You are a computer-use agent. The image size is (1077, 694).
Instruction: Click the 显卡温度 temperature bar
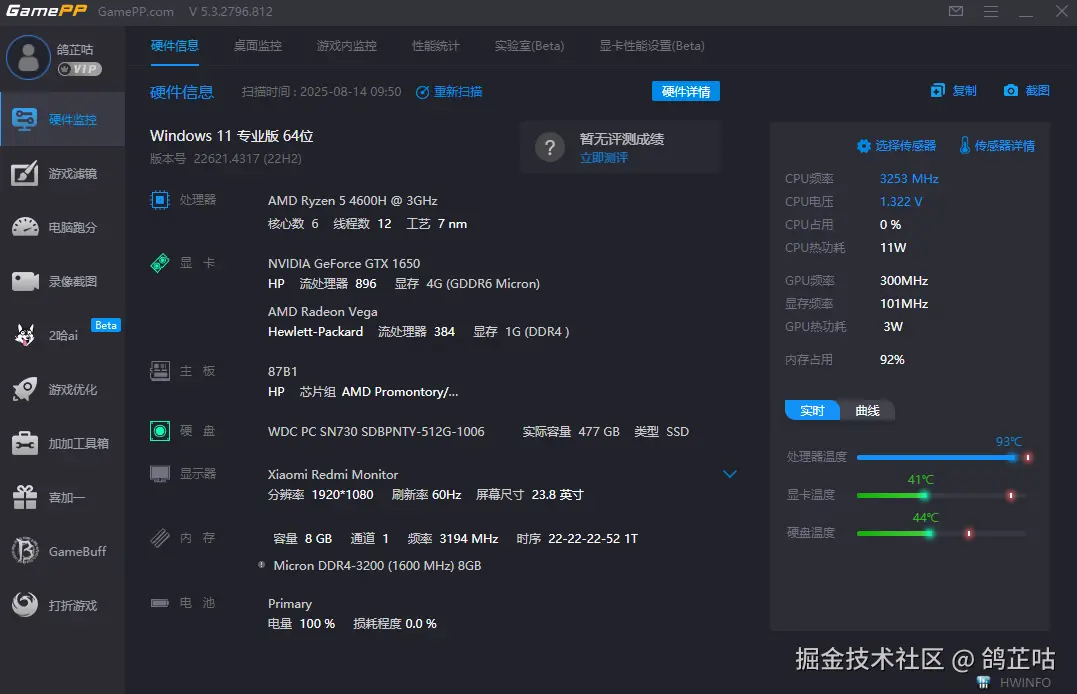click(942, 495)
